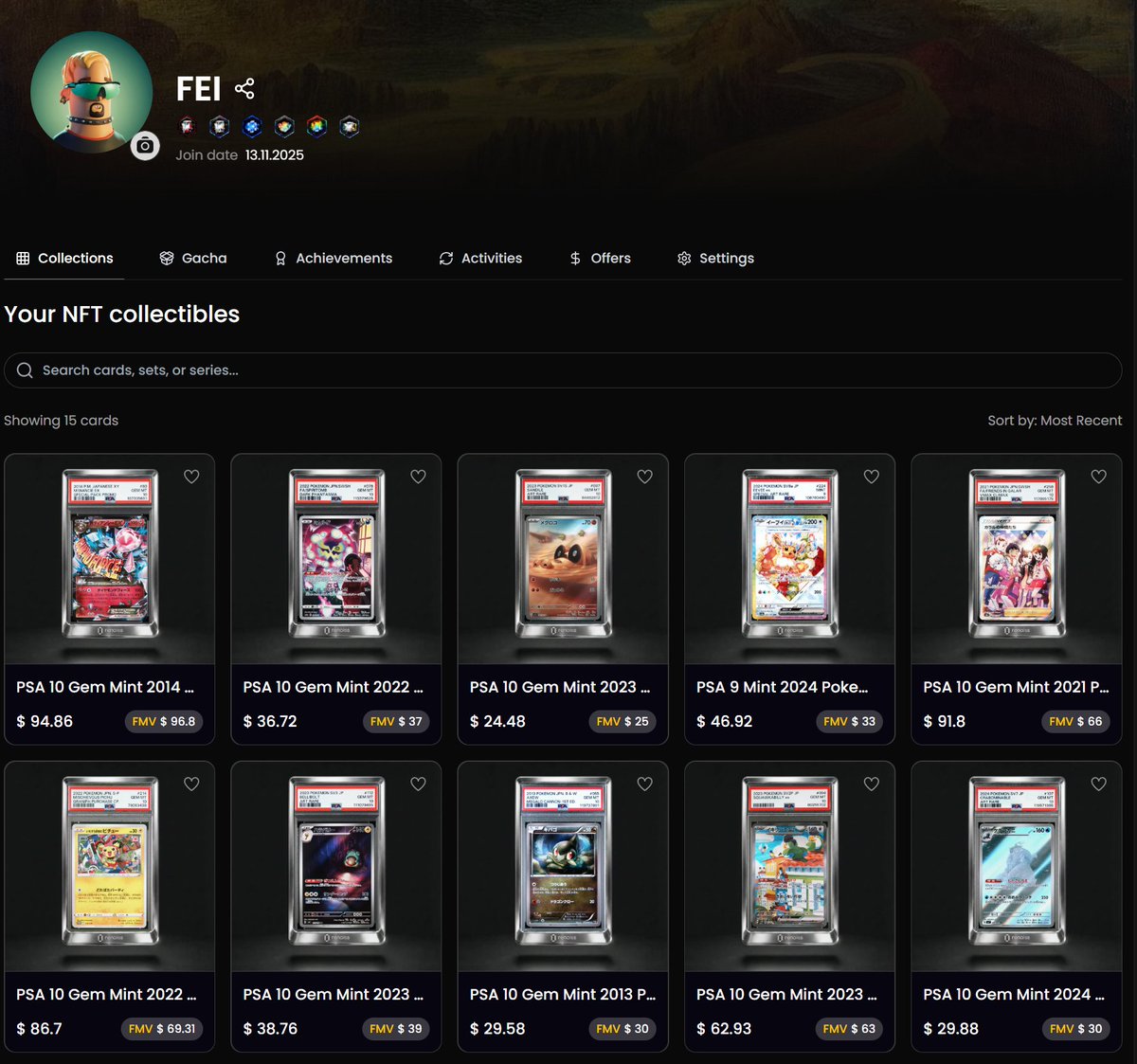
Task: Click the blue badge icon under FEI
Action: (252, 126)
